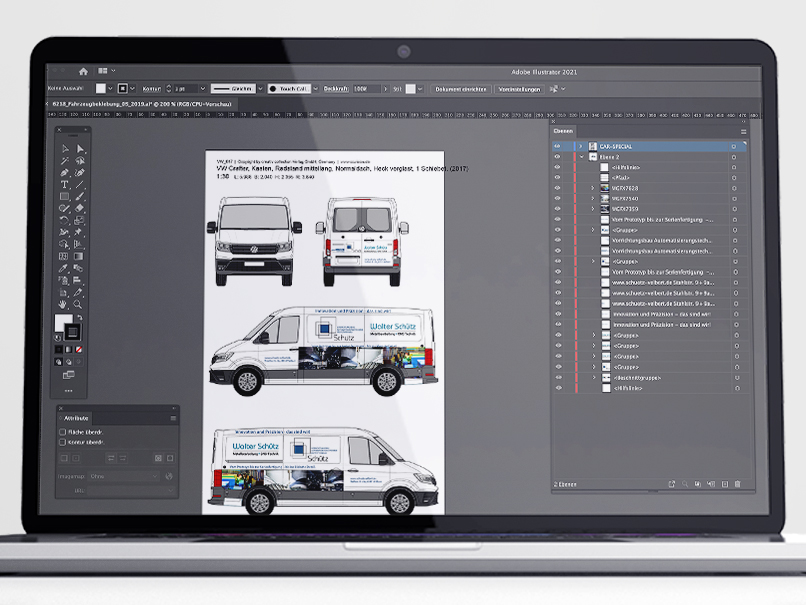The width and height of the screenshot is (806, 605).
Task: Select the Rectangle tool
Action: pos(65,196)
